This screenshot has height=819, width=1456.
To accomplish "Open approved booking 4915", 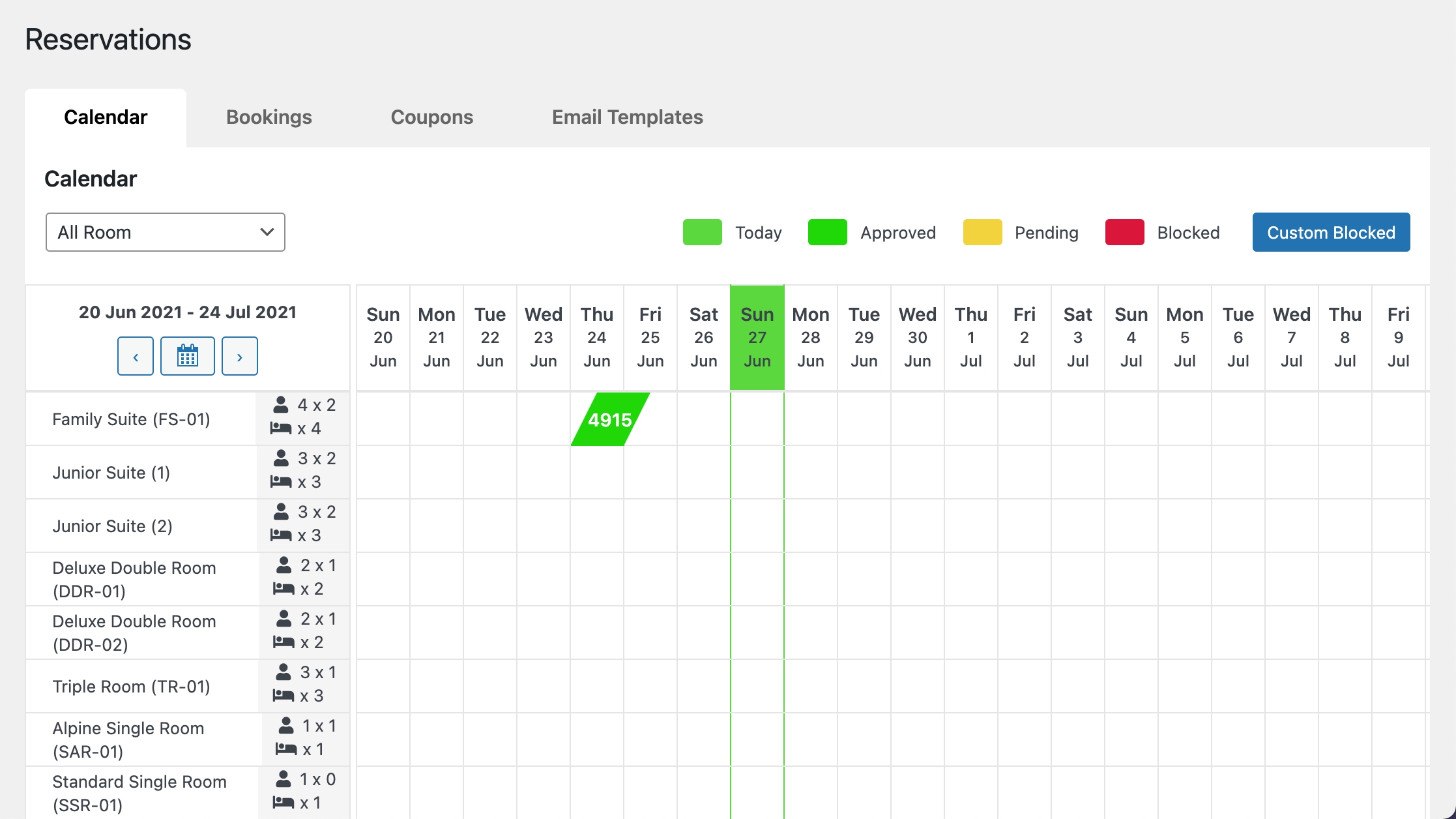I will pyautogui.click(x=610, y=420).
